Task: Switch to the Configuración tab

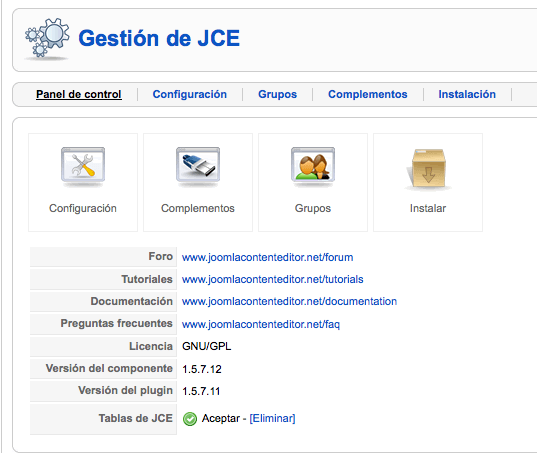Action: coord(190,94)
